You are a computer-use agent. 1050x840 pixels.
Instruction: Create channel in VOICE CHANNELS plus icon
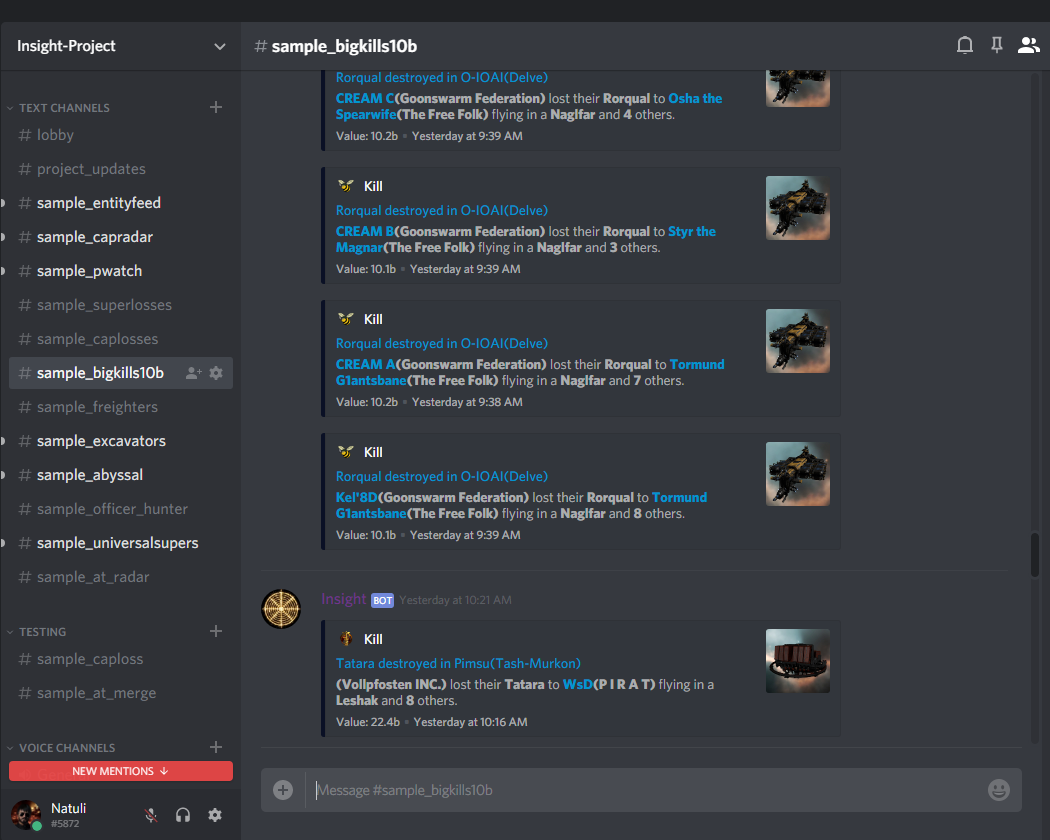216,747
